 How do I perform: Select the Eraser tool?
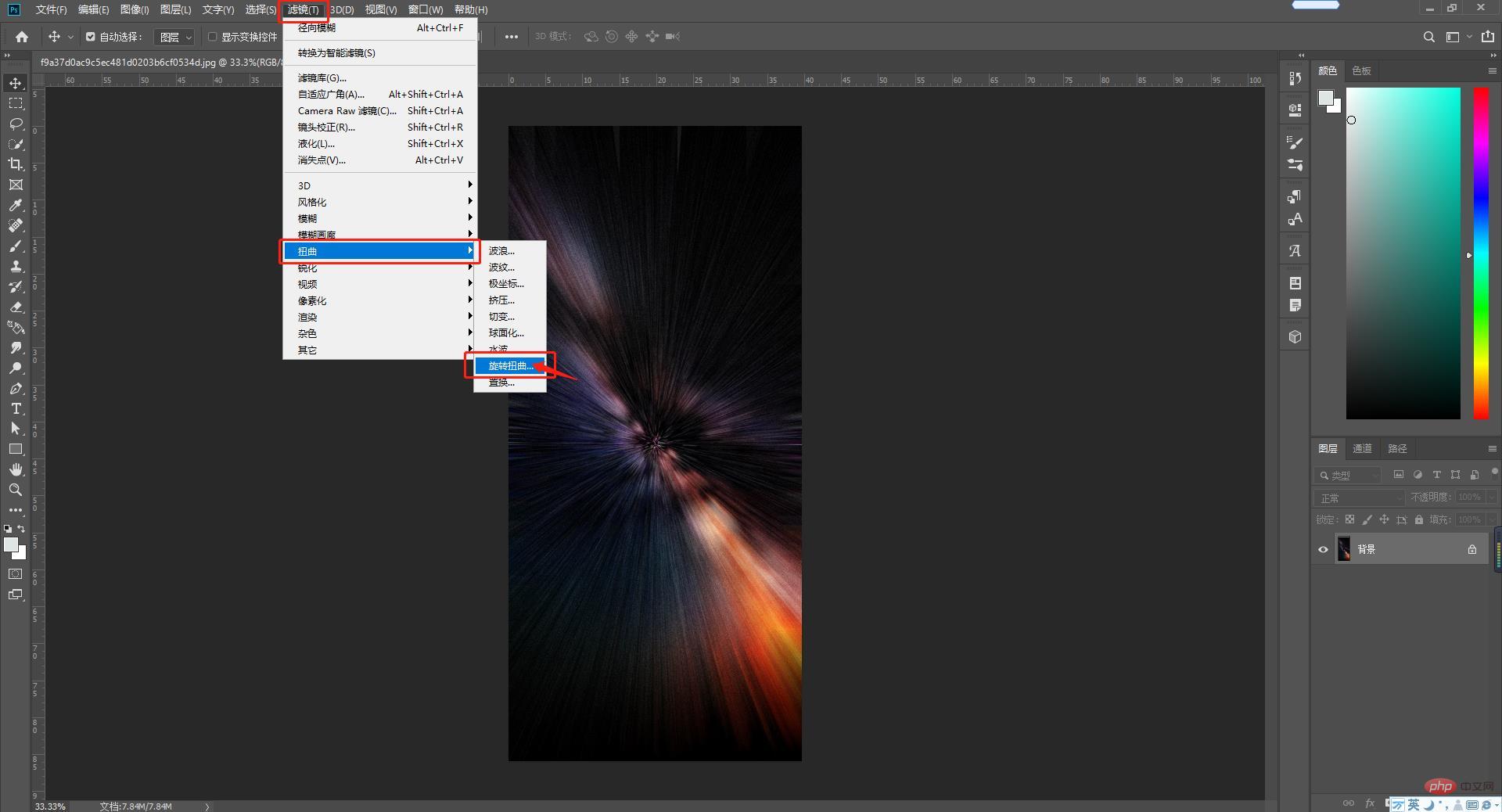(x=16, y=307)
